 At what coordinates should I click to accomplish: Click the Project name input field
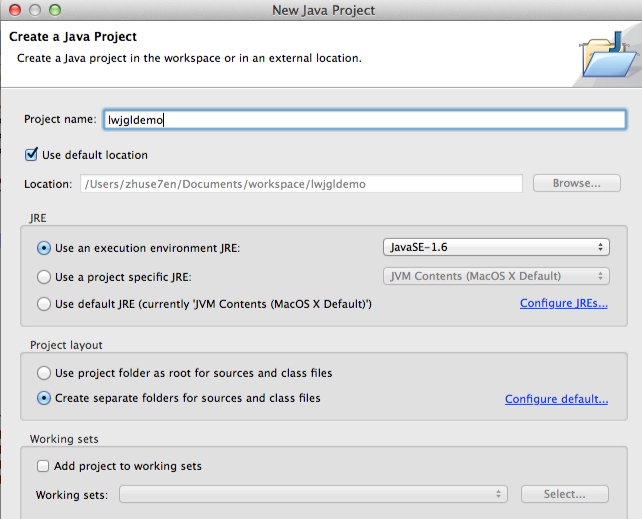click(x=364, y=120)
